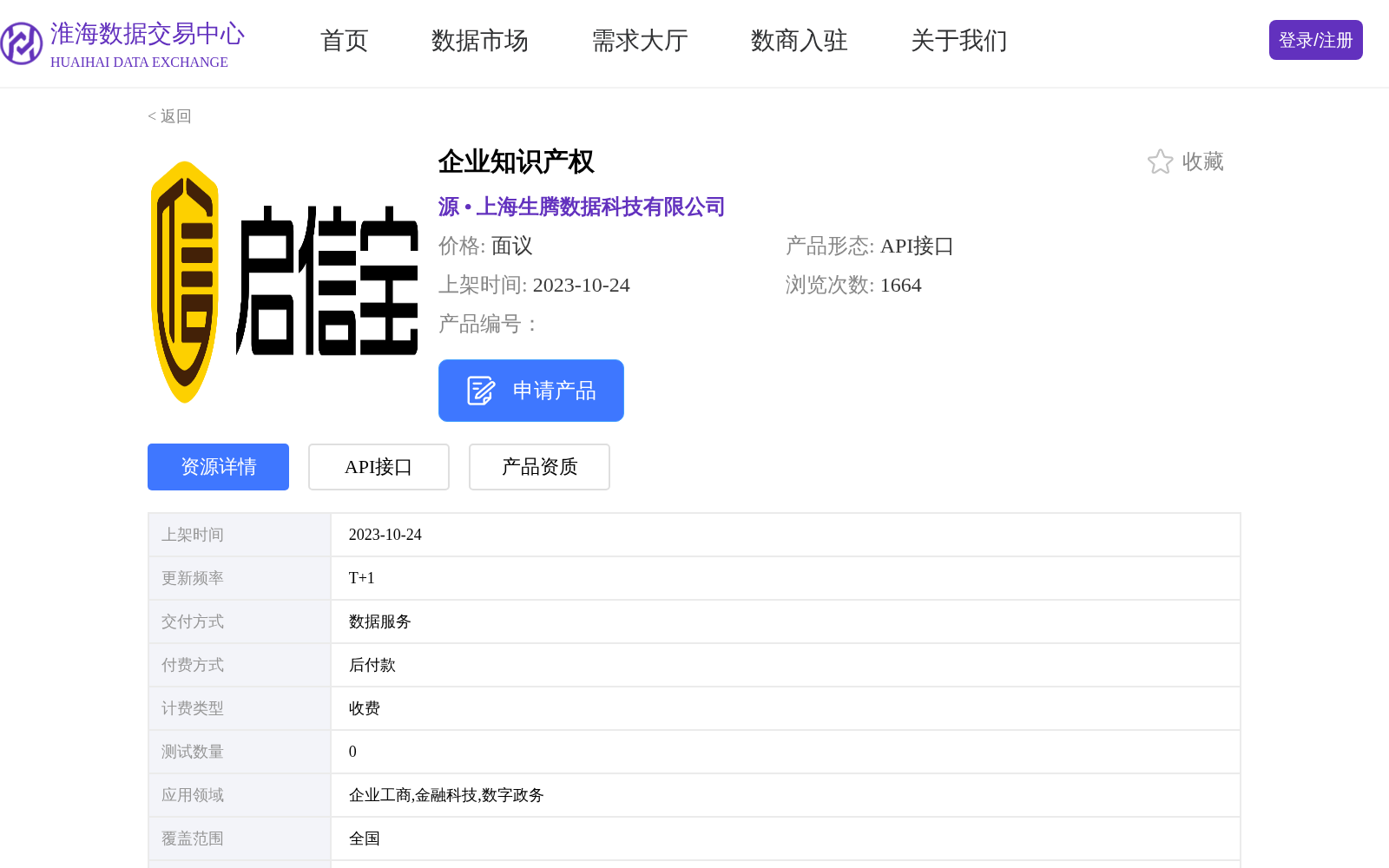Click the star icon to favorite product
Viewport: 1389px width, 868px height.
[x=1160, y=161]
